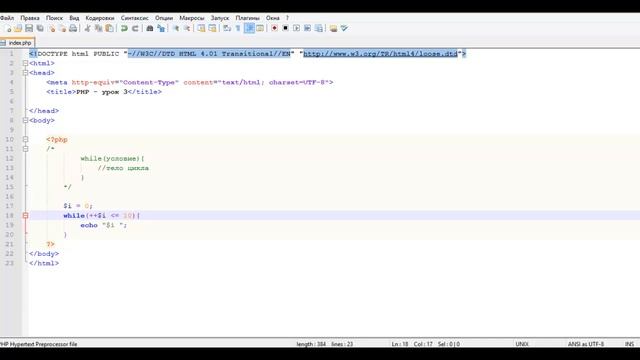
Task: Open the Запуск menu
Action: [x=220, y=18]
